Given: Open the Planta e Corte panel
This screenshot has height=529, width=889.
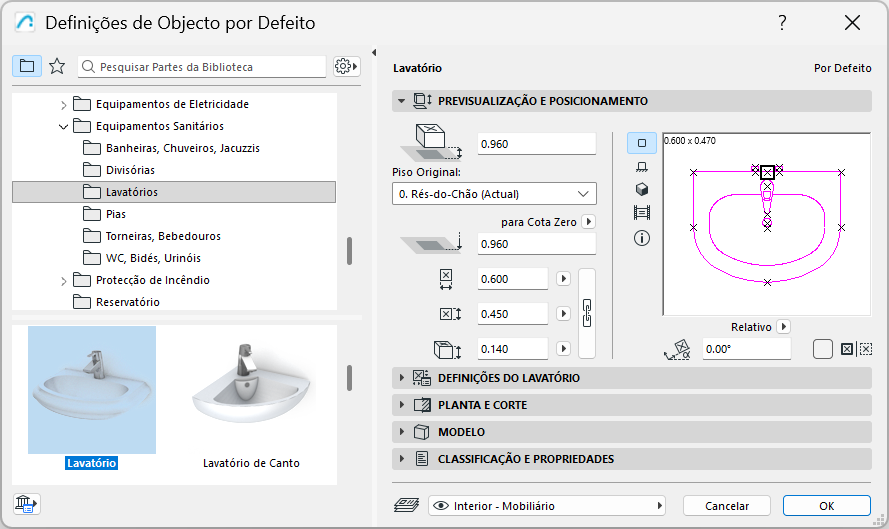Looking at the screenshot, I should click(482, 405).
